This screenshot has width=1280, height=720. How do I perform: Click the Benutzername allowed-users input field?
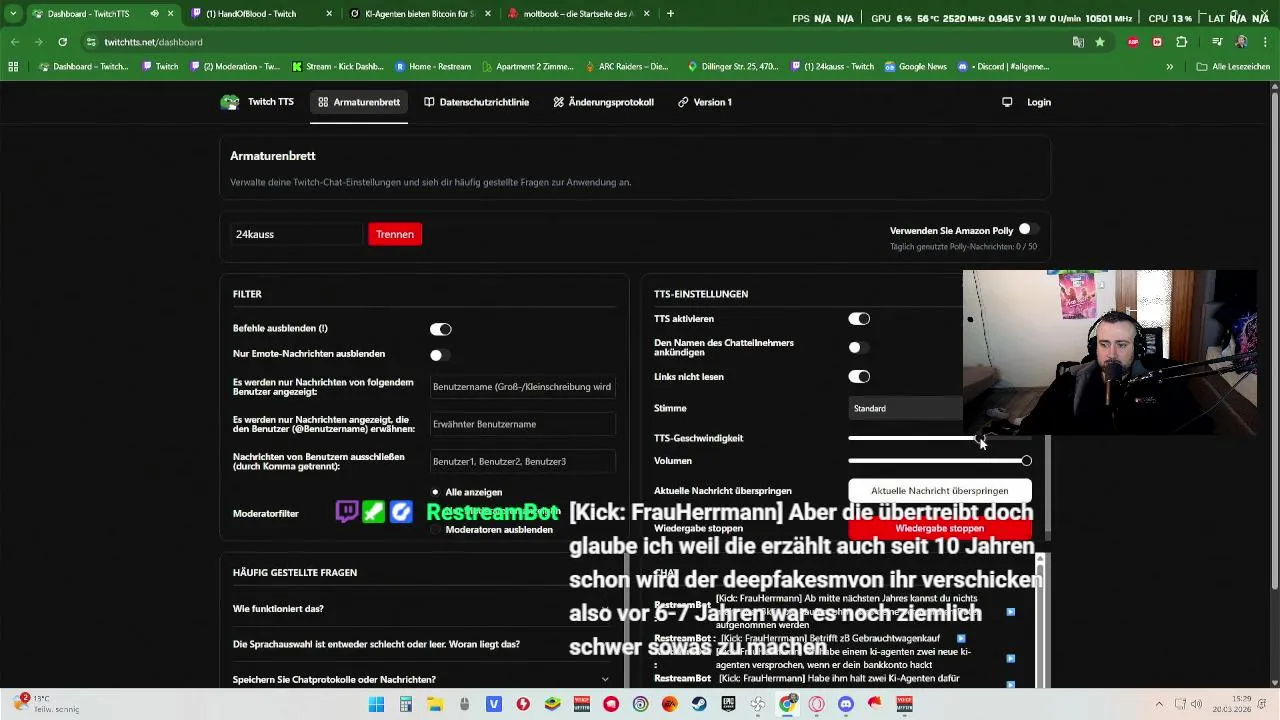pos(521,386)
